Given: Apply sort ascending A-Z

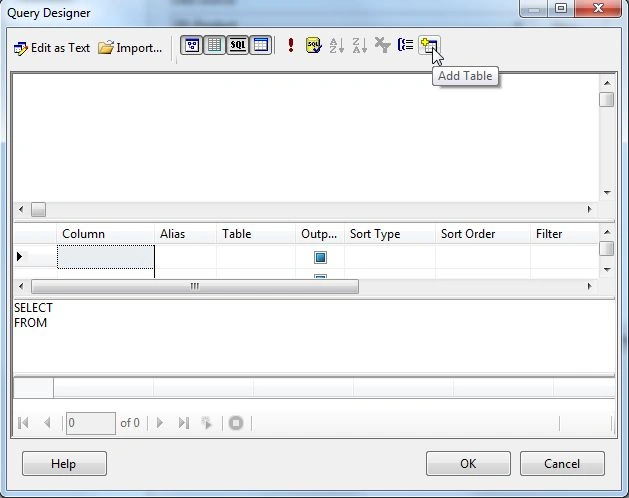Looking at the screenshot, I should [337, 45].
